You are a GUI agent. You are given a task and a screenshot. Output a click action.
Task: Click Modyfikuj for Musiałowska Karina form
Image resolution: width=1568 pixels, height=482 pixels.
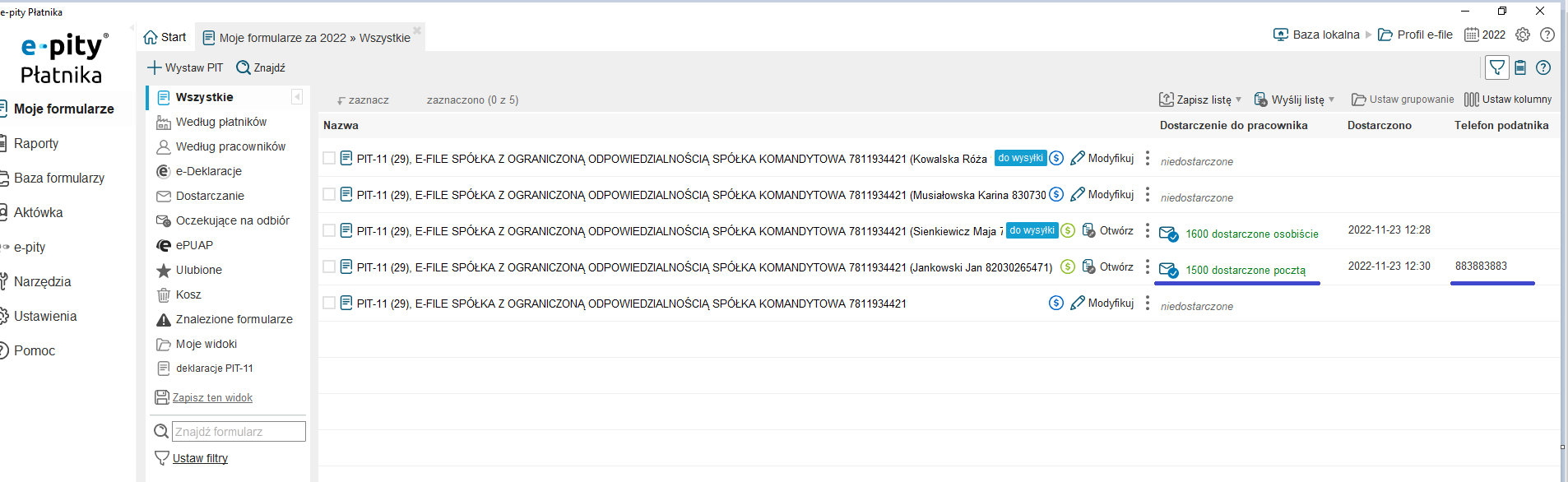point(1102,194)
